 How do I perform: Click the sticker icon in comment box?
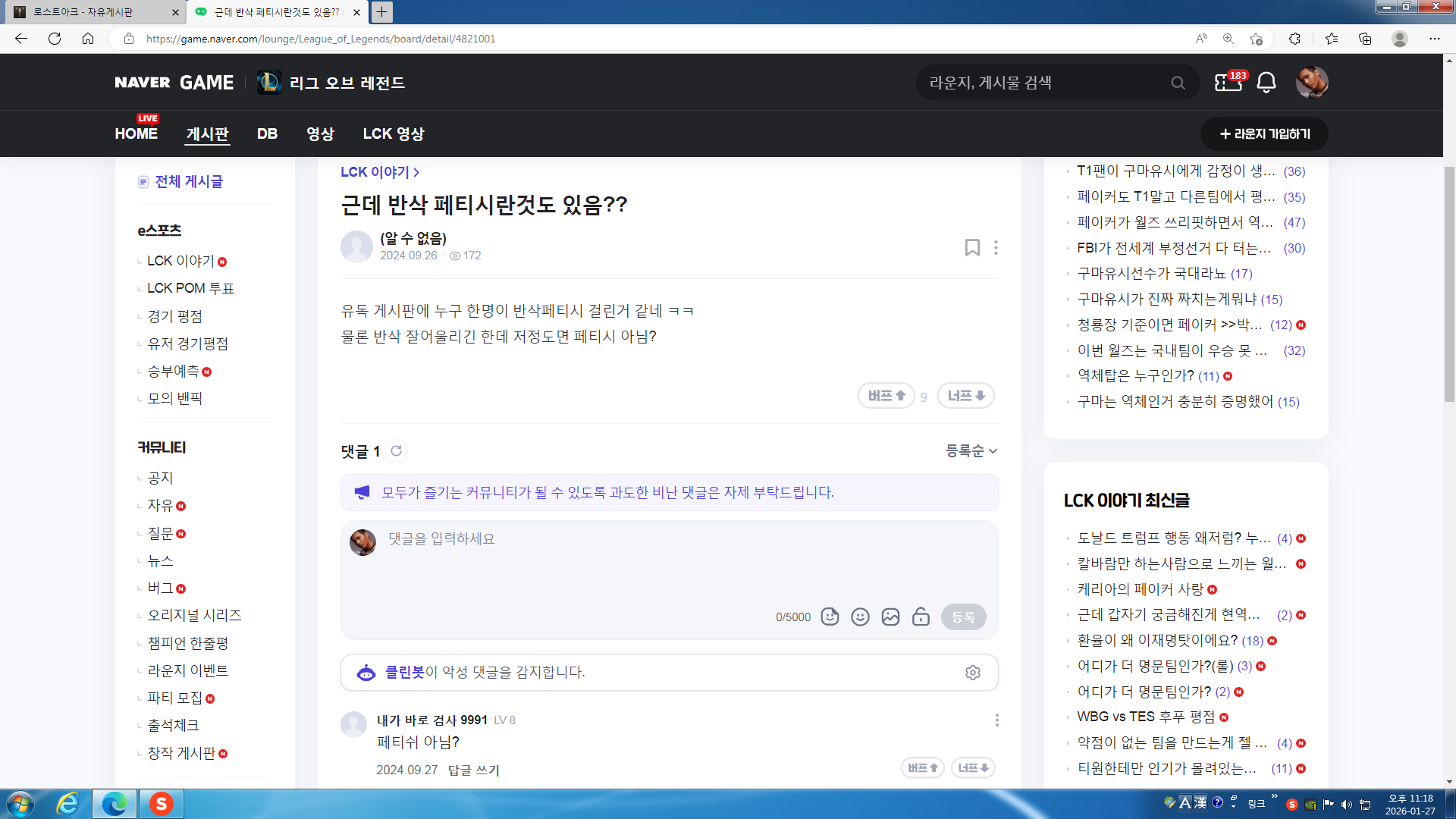[830, 617]
